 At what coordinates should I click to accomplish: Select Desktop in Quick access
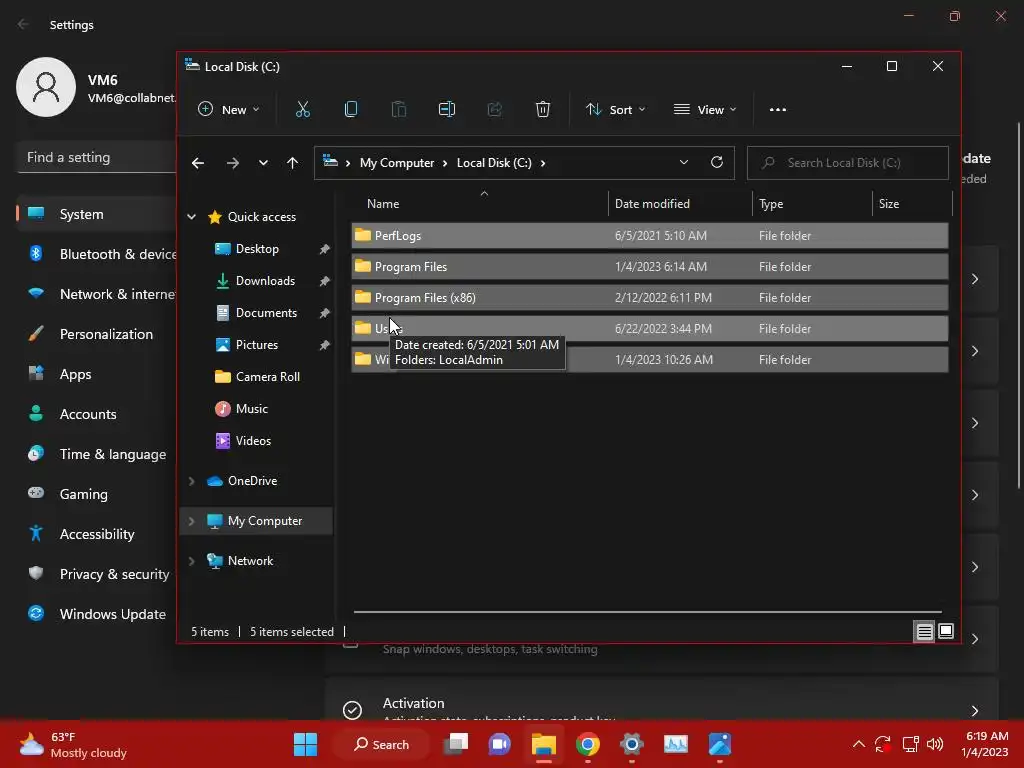pyautogui.click(x=257, y=249)
